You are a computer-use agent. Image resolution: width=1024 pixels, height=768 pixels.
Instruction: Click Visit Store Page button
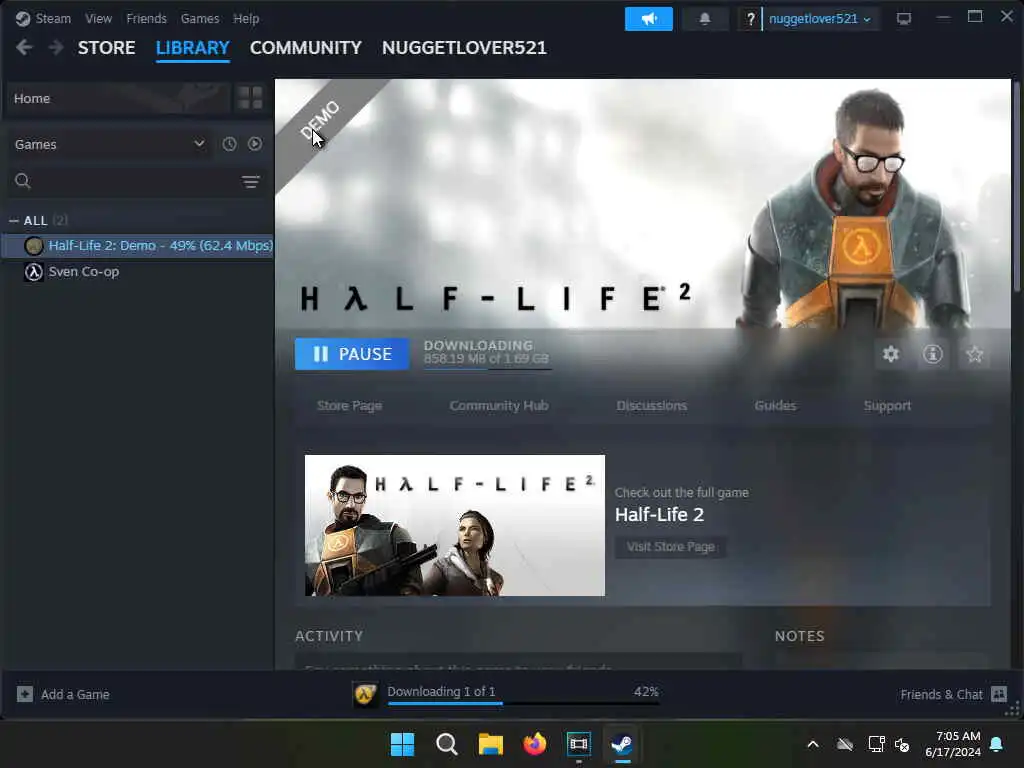tap(670, 547)
